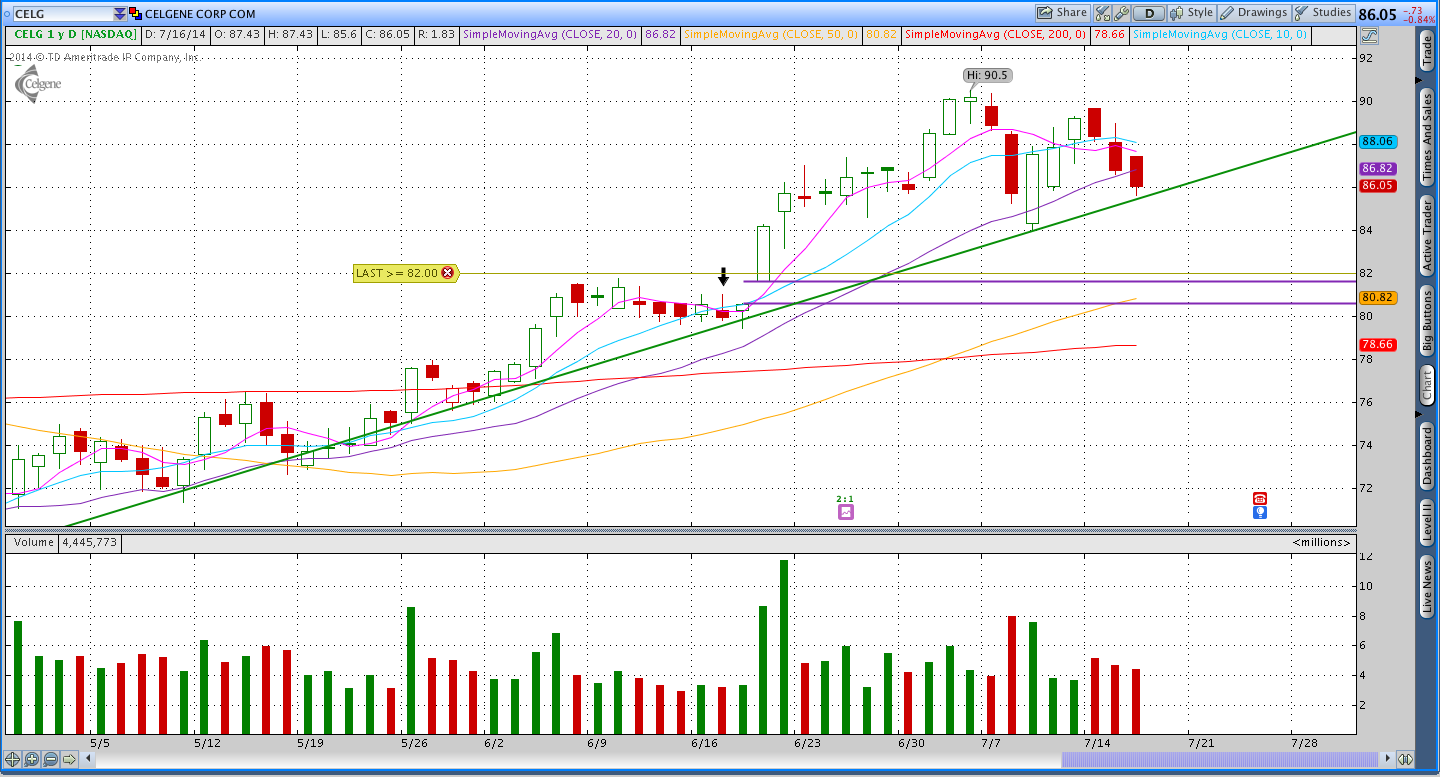Screen dimensions: 1440x777
Task: Click the SimpleMovingAvg (CLOSE, 10, 0) label
Action: [1220, 34]
